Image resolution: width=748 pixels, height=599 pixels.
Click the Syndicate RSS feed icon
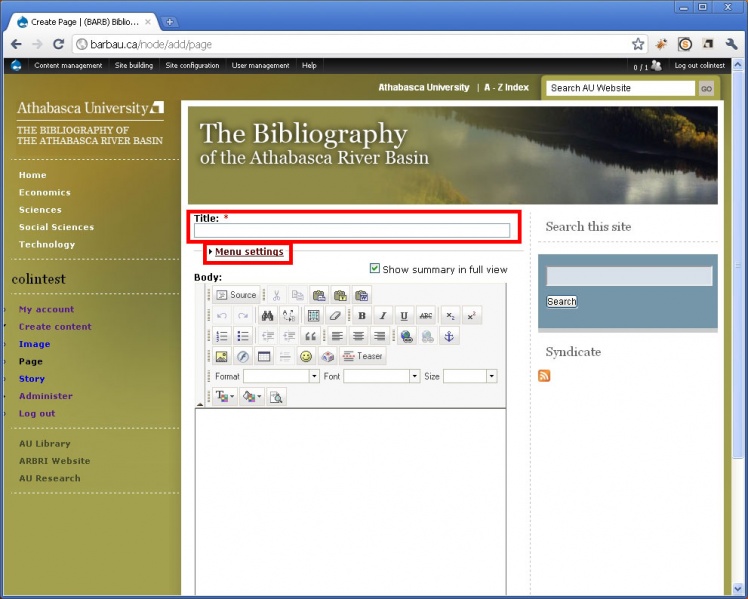point(544,376)
